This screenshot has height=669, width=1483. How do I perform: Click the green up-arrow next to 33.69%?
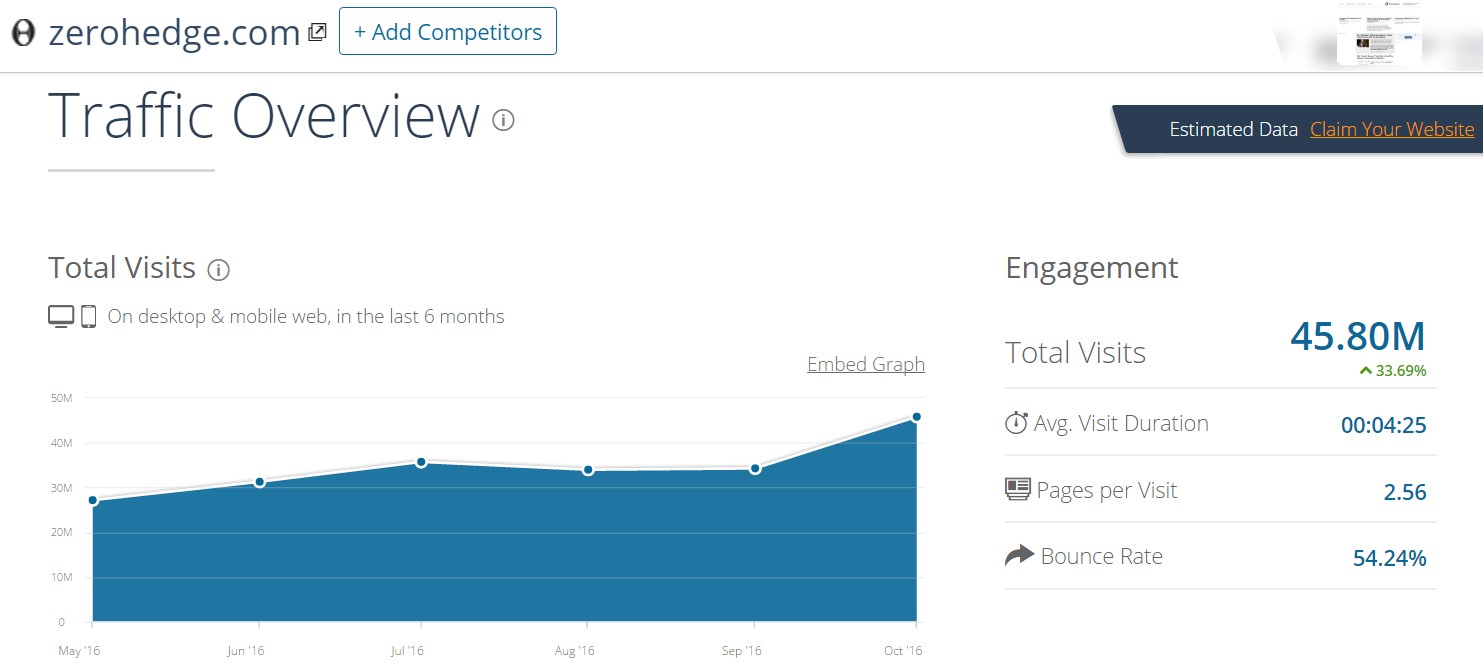pos(1365,371)
